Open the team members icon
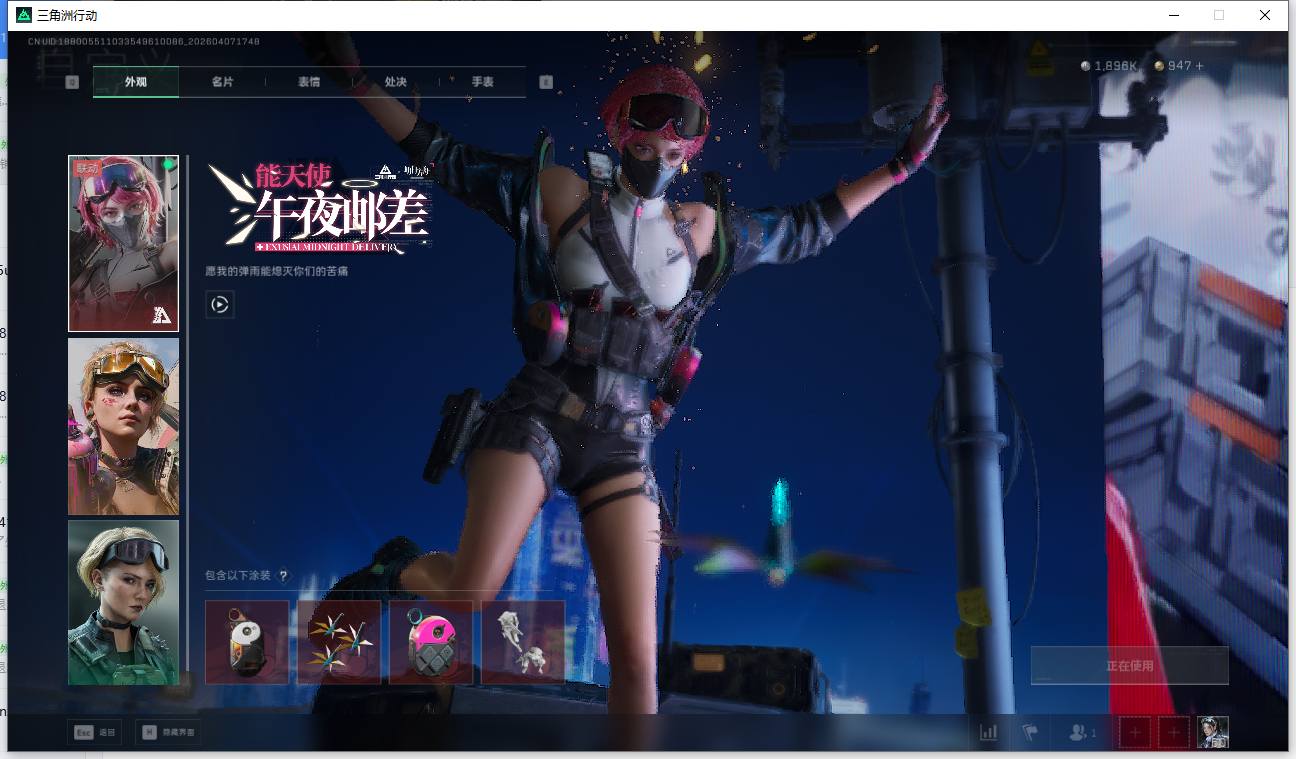This screenshot has height=759, width=1296. (x=1081, y=733)
